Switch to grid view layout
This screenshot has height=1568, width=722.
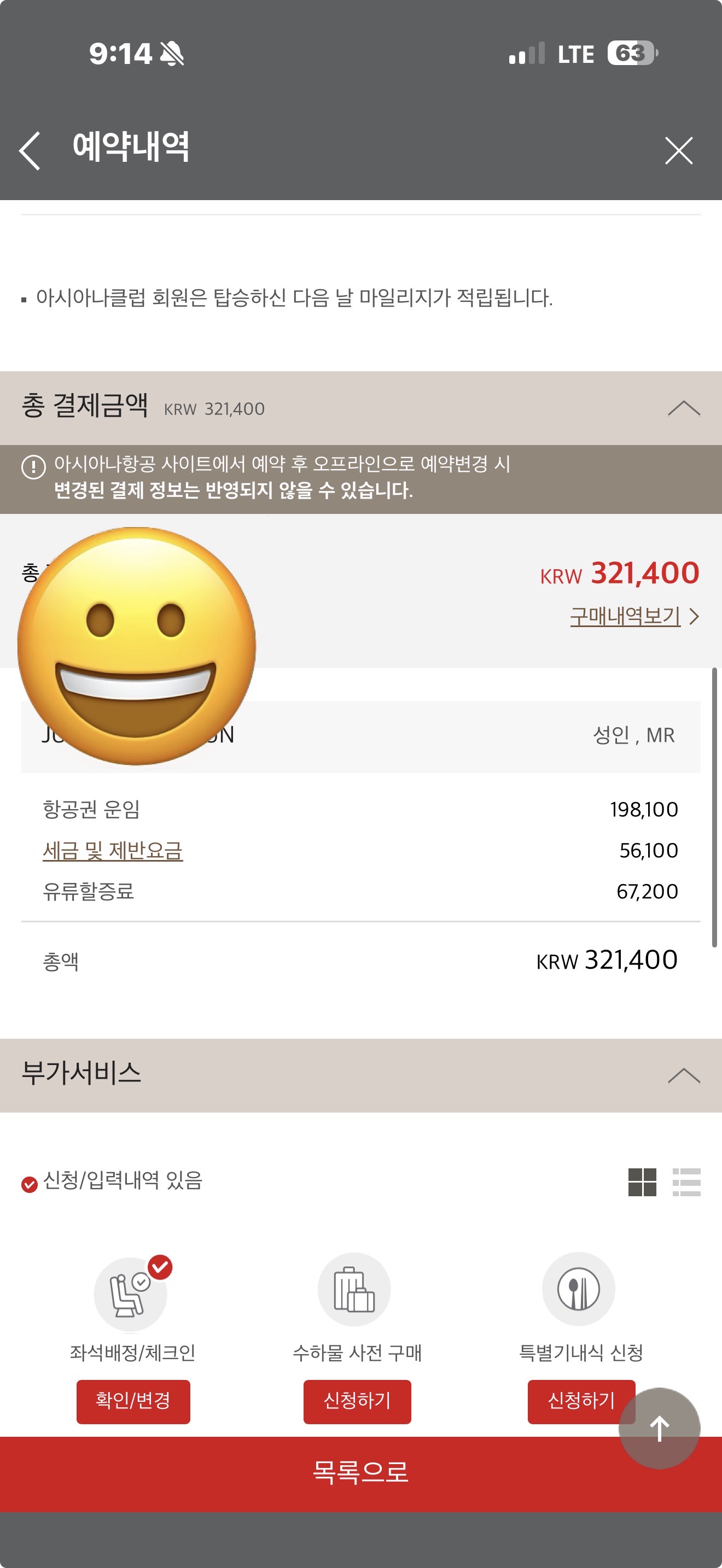[642, 1182]
